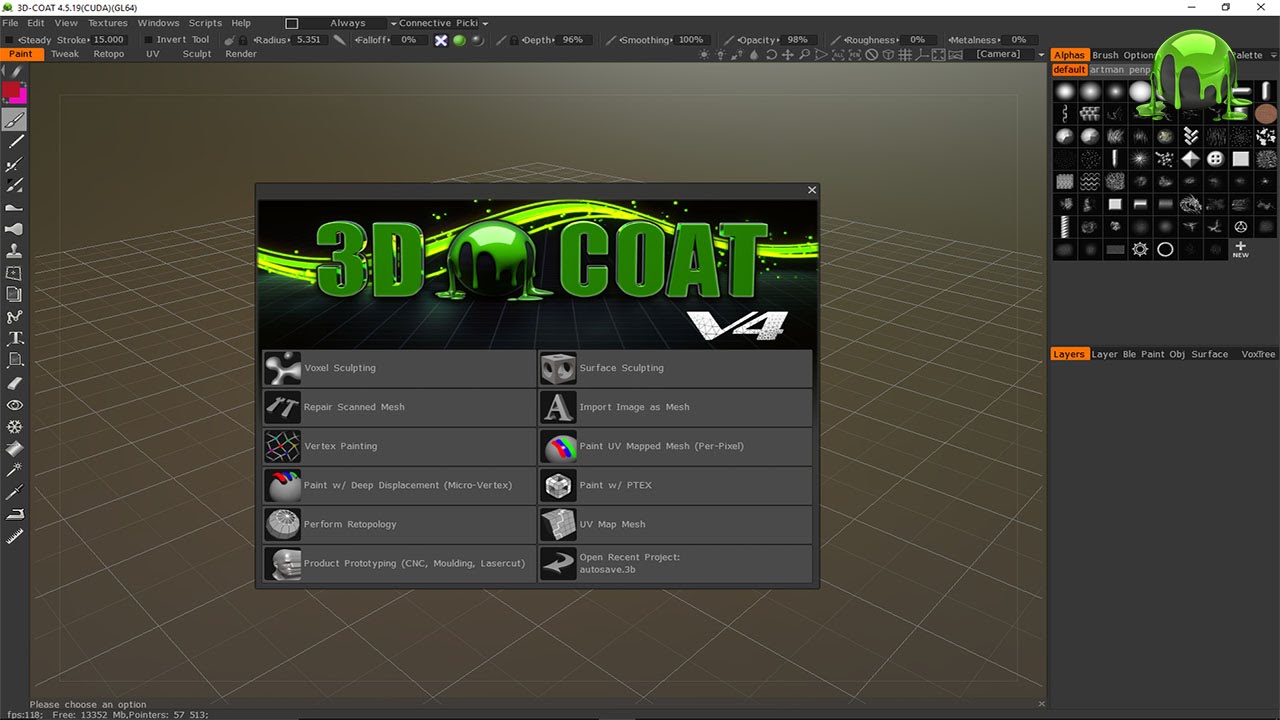Screen dimensions: 1280x720
Task: Select the Measure ruler tool
Action: [x=14, y=536]
